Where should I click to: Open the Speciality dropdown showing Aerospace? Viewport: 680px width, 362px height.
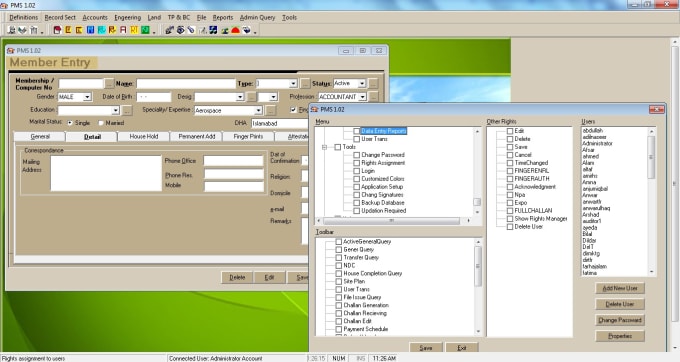[258, 111]
